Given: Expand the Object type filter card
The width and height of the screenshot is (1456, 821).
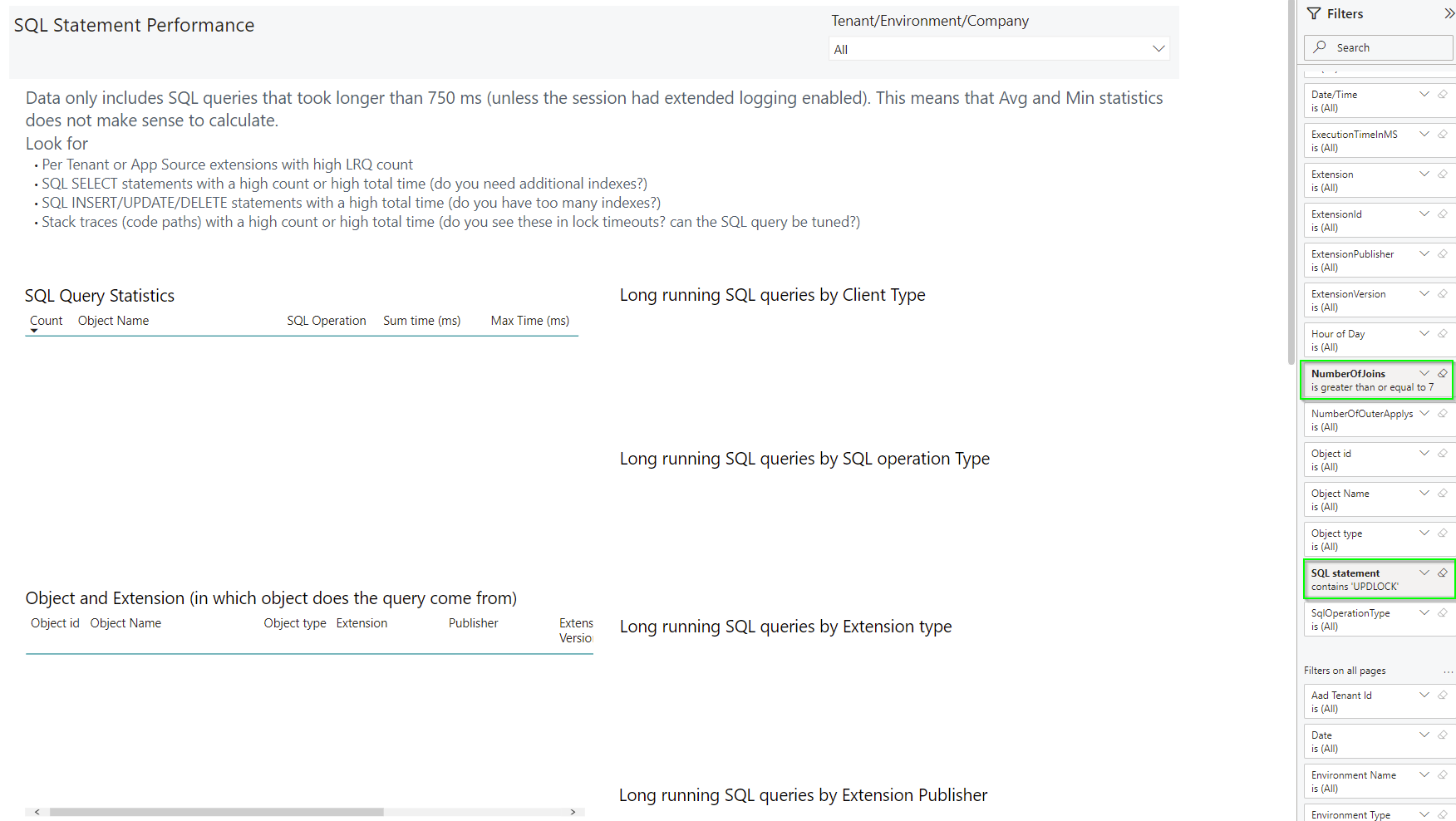Looking at the screenshot, I should pyautogui.click(x=1424, y=533).
